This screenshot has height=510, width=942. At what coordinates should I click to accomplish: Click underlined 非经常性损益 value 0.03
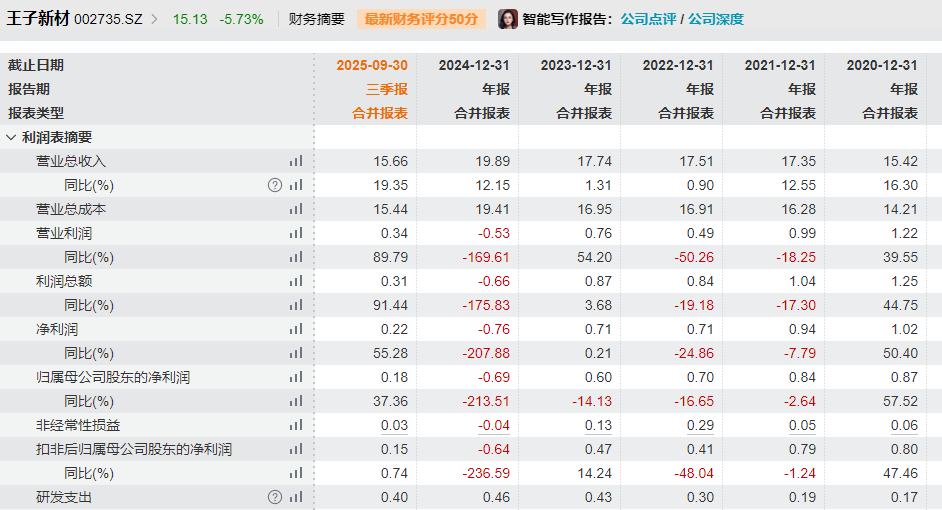coord(394,425)
